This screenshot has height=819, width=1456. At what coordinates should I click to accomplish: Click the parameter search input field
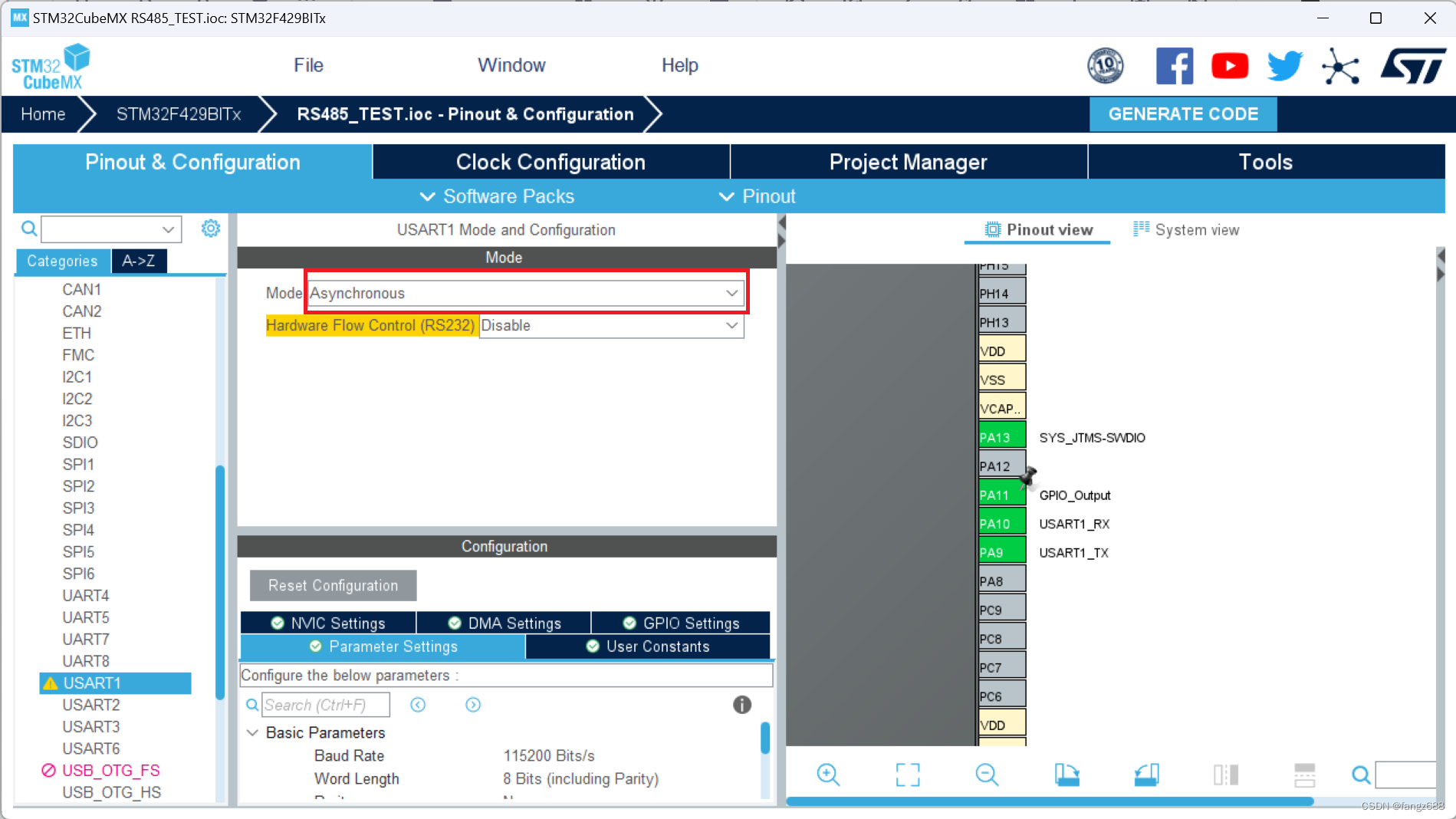pos(326,705)
